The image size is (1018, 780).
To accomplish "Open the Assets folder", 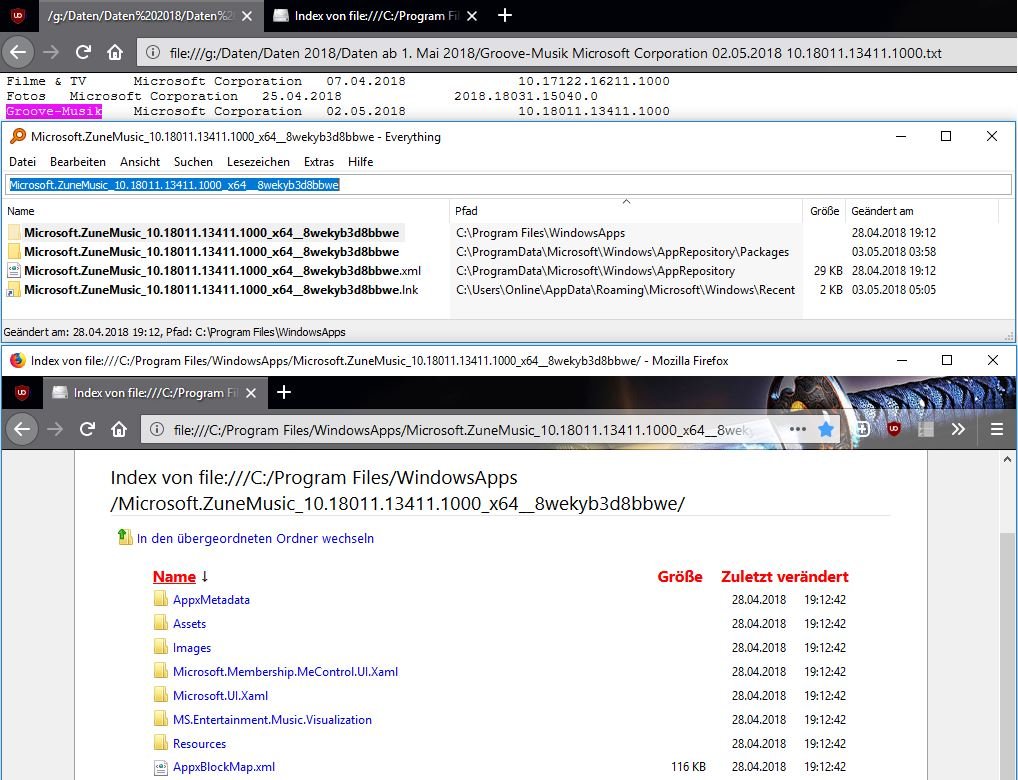I will click(x=190, y=623).
